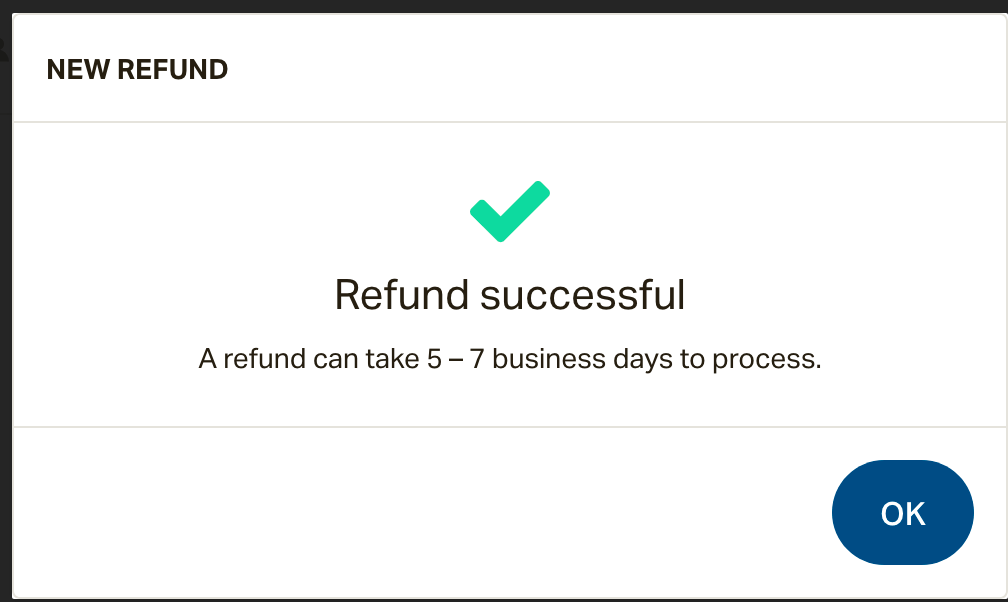Click the word successful in heading

pos(582,295)
